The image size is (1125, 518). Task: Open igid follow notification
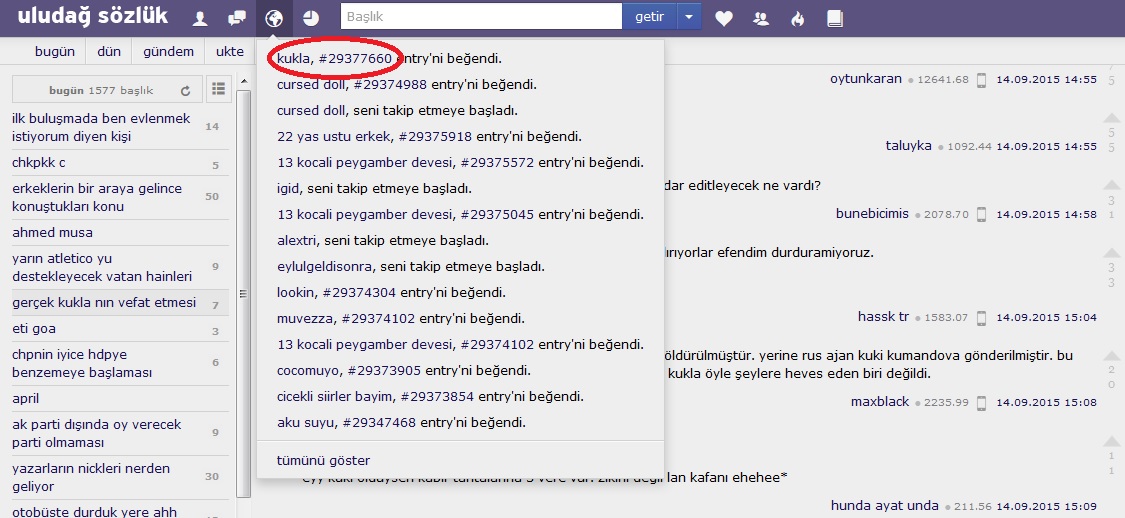374,189
